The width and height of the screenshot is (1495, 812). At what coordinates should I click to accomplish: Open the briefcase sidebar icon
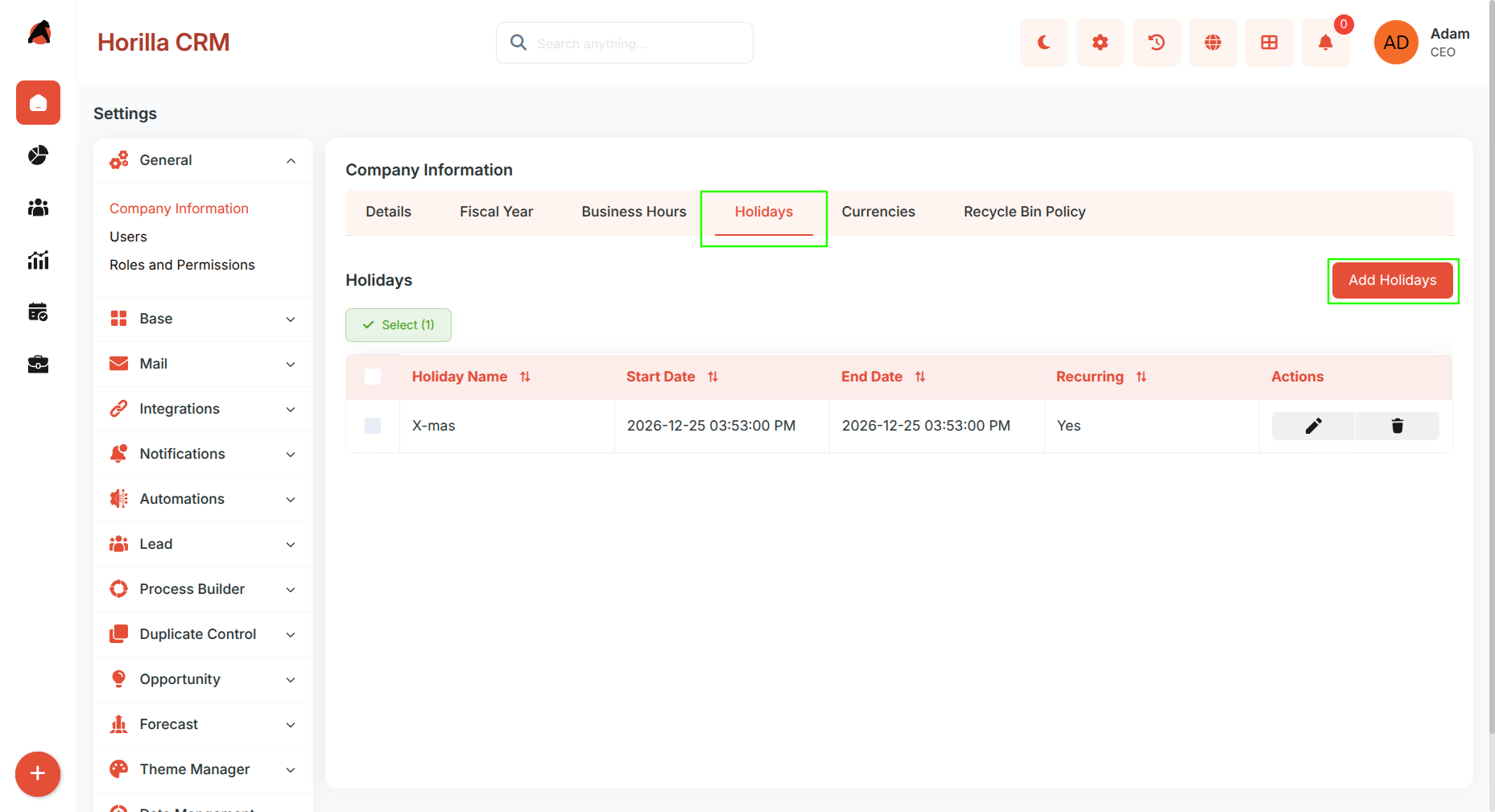[x=38, y=365]
